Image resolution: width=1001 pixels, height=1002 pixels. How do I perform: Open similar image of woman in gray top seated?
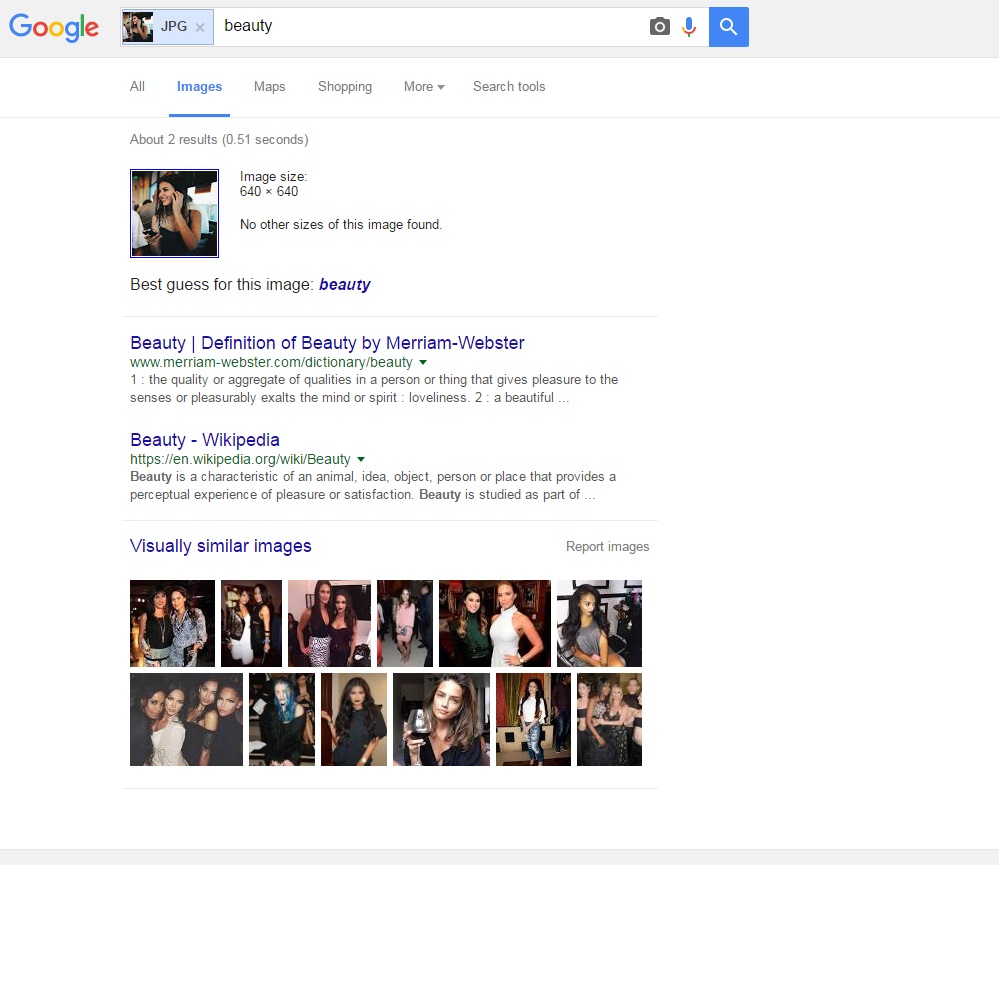600,624
